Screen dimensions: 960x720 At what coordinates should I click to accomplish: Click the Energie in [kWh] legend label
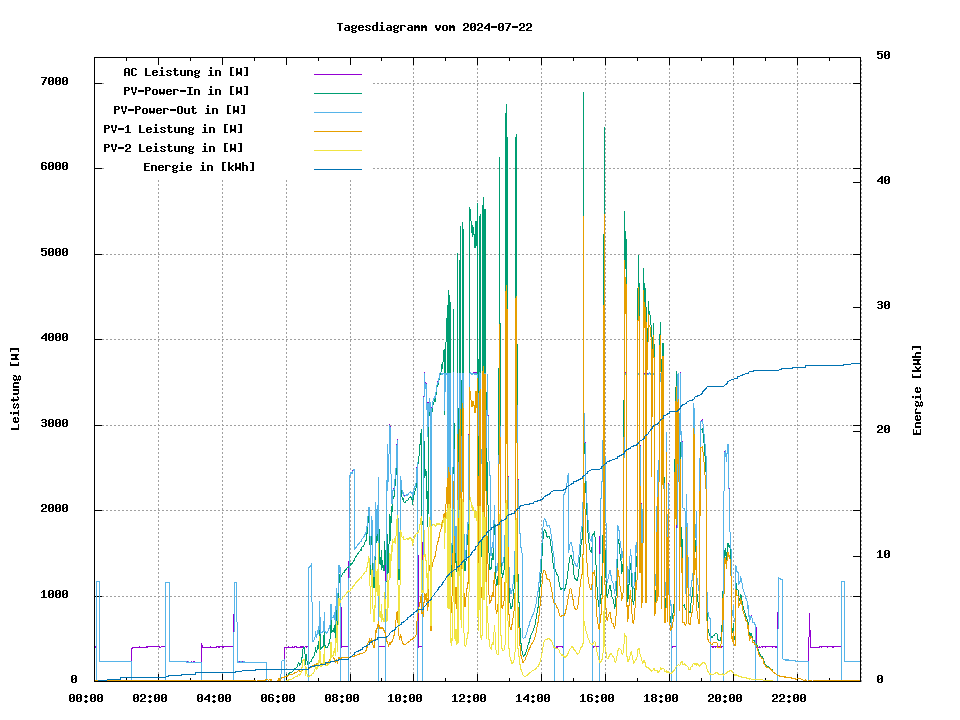(199, 167)
